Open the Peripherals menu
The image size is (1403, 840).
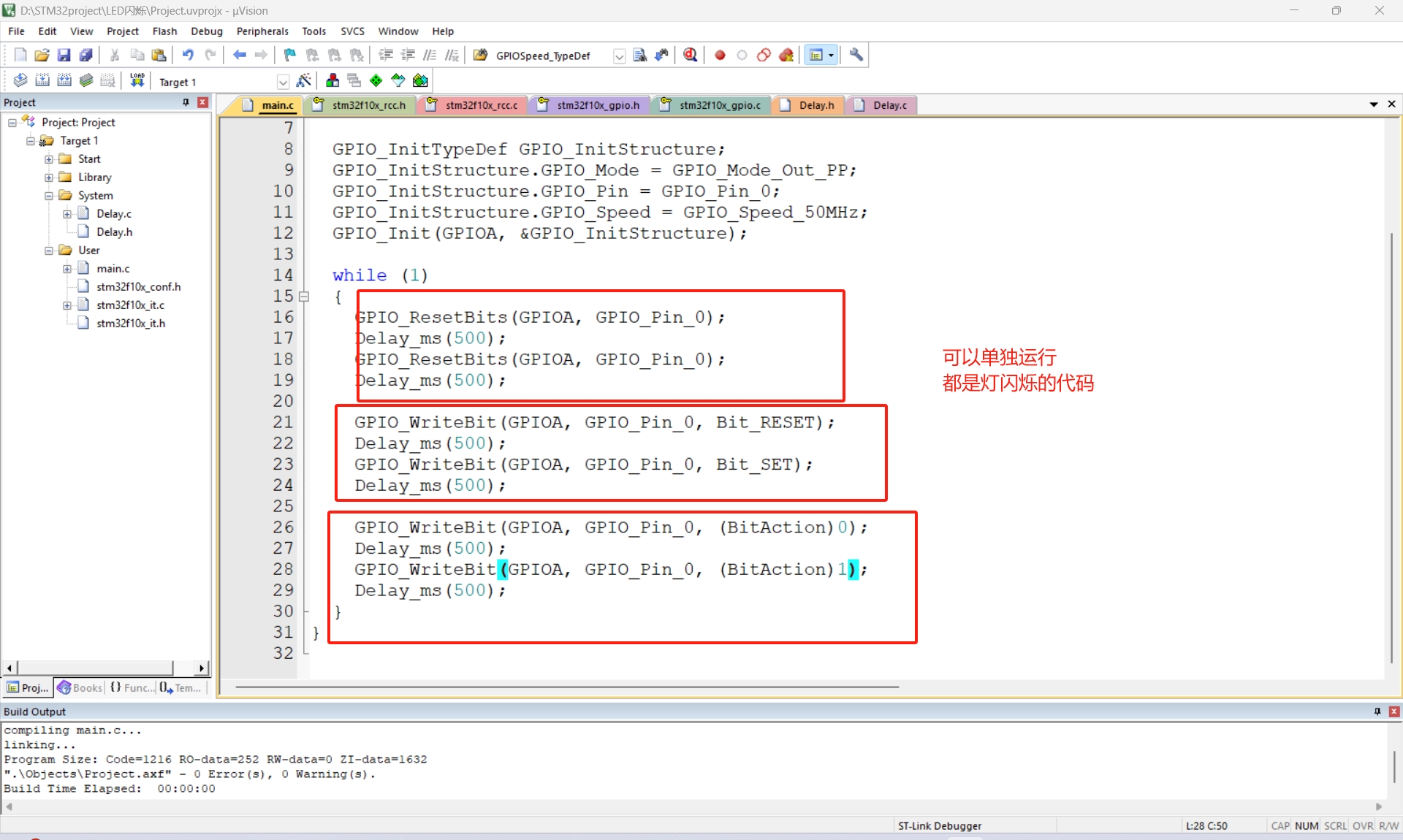point(262,31)
